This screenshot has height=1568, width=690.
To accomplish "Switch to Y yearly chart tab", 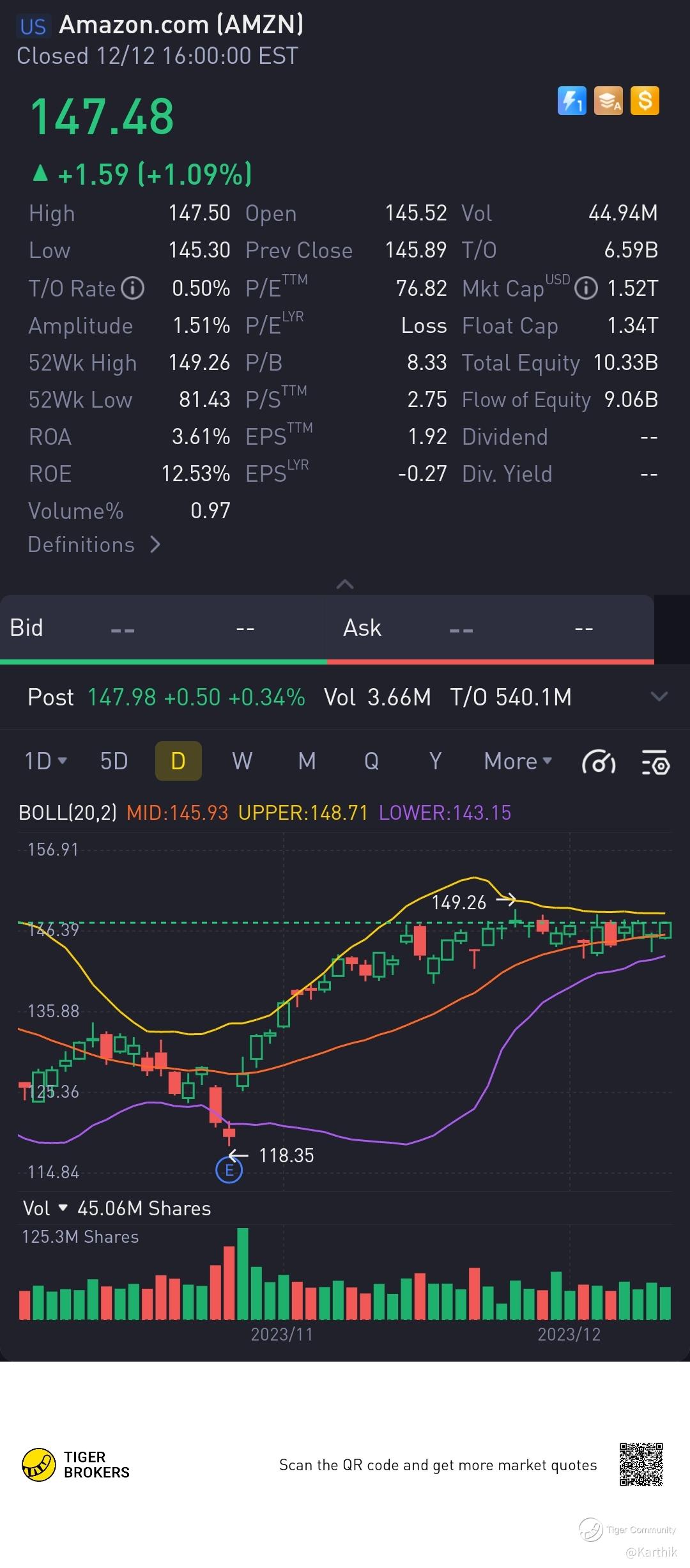I will pos(436,762).
